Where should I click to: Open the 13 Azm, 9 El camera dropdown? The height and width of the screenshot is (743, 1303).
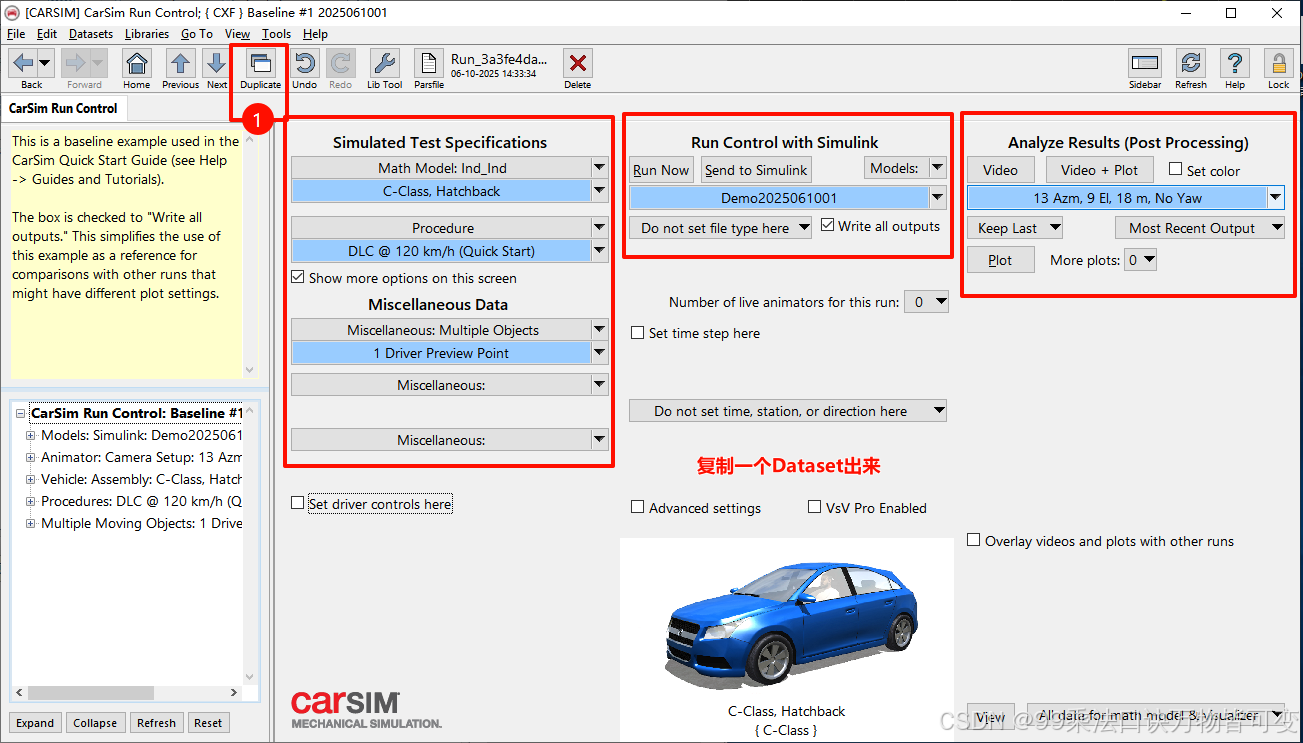coord(1275,198)
